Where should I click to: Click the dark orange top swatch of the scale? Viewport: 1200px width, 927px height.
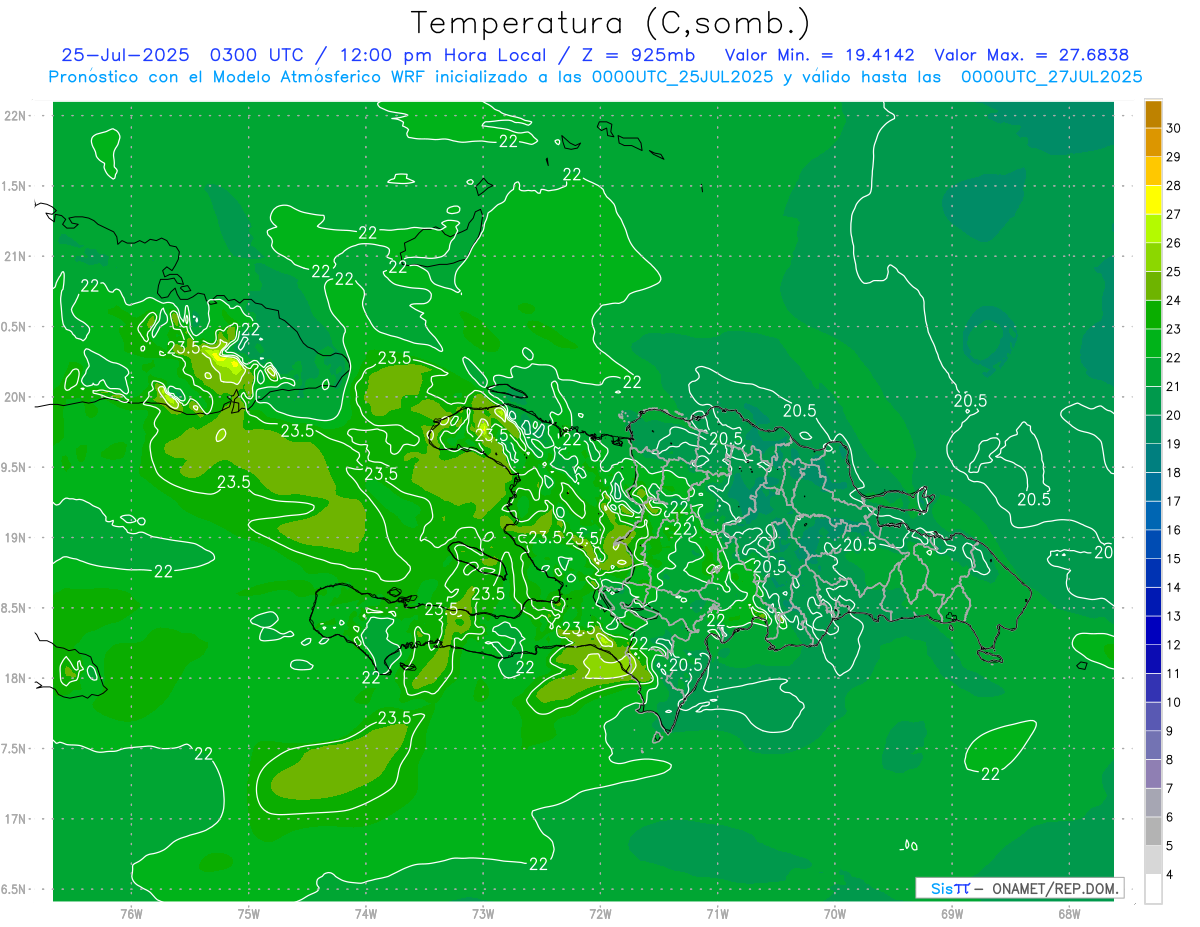(x=1153, y=114)
